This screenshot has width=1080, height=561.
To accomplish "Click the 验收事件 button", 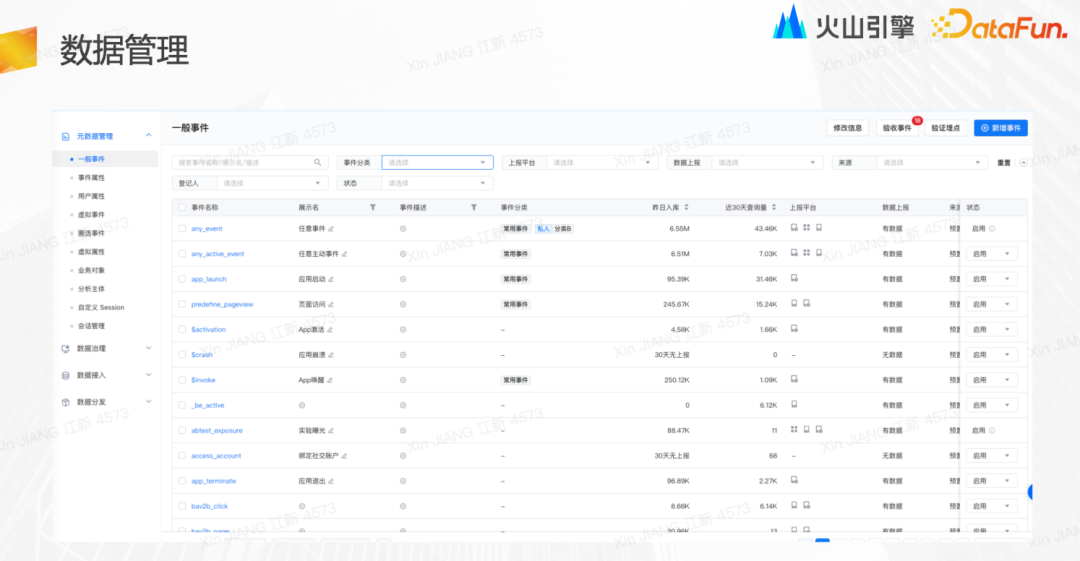I will tap(897, 128).
